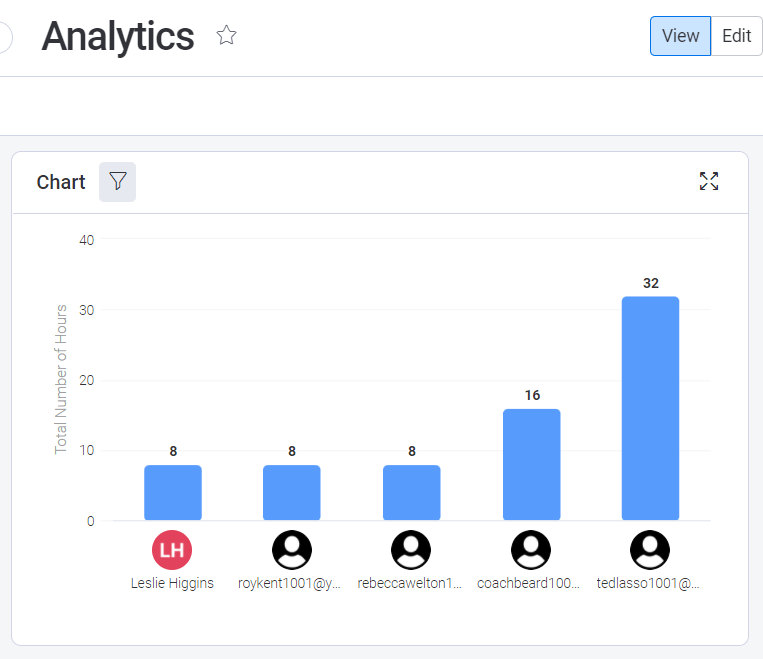The width and height of the screenshot is (763, 659).
Task: Open the chart filter funnel icon
Action: point(118,182)
